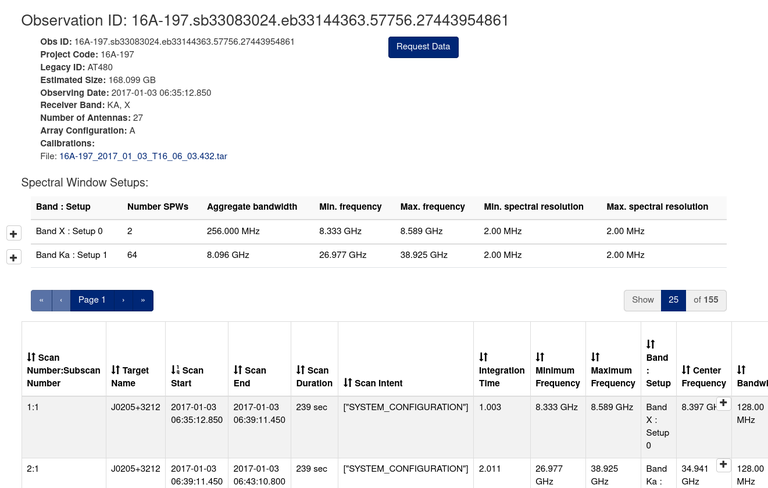Go to the first page of scans
Screen dimensions: 768x488
point(41,300)
